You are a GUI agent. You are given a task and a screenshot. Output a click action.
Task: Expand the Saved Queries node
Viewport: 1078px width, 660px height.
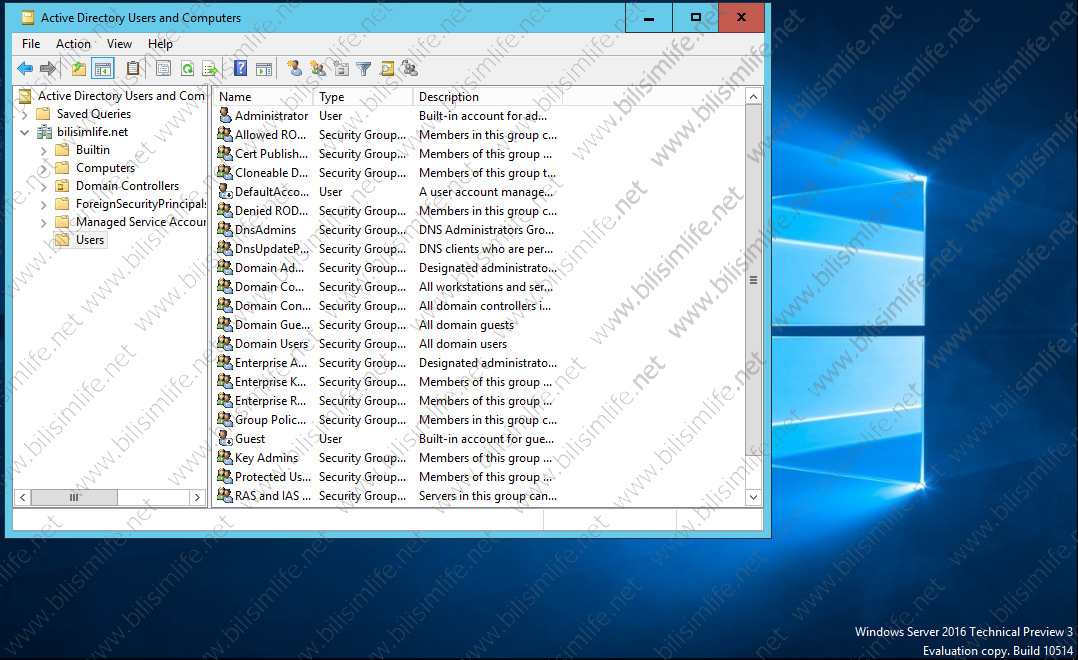coord(25,113)
